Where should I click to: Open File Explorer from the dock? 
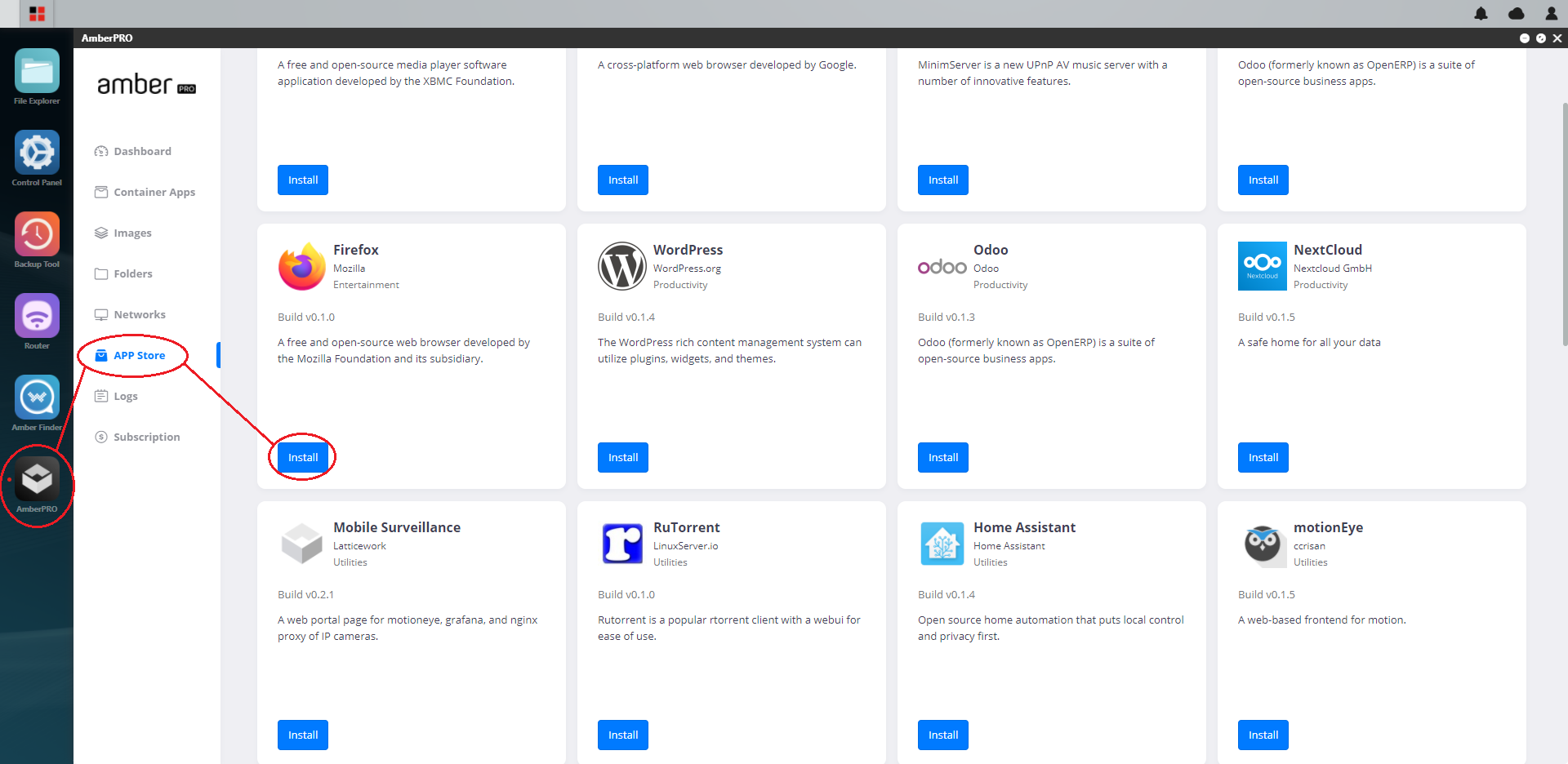(37, 71)
